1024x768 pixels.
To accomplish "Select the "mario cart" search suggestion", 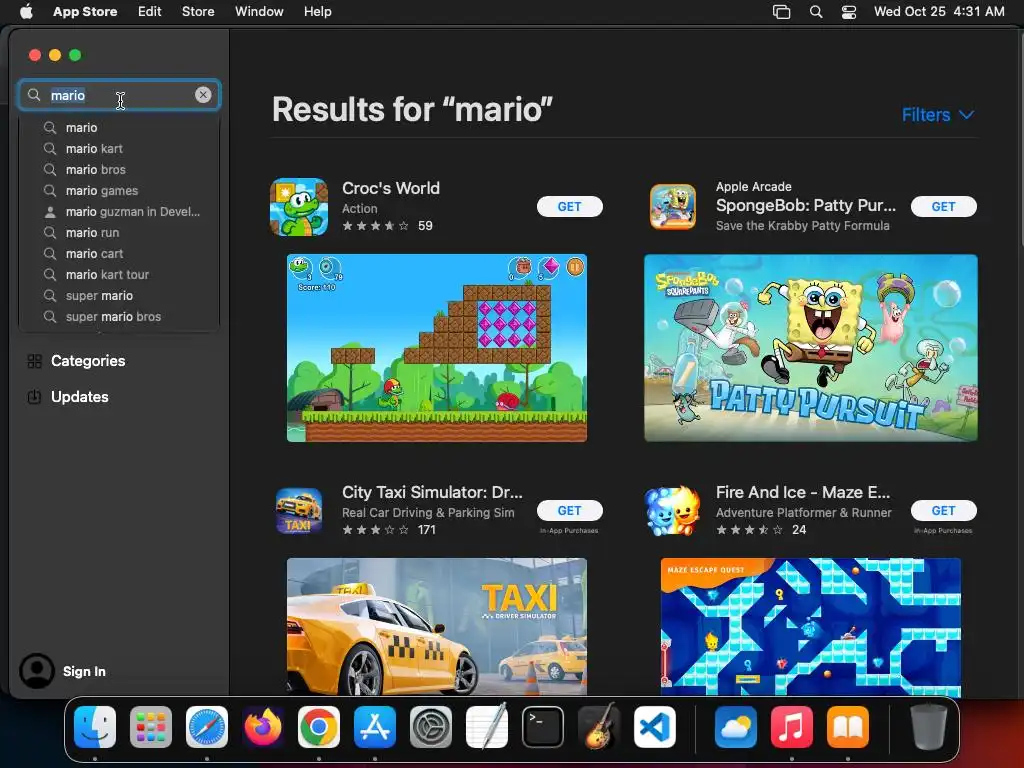I will (x=119, y=253).
